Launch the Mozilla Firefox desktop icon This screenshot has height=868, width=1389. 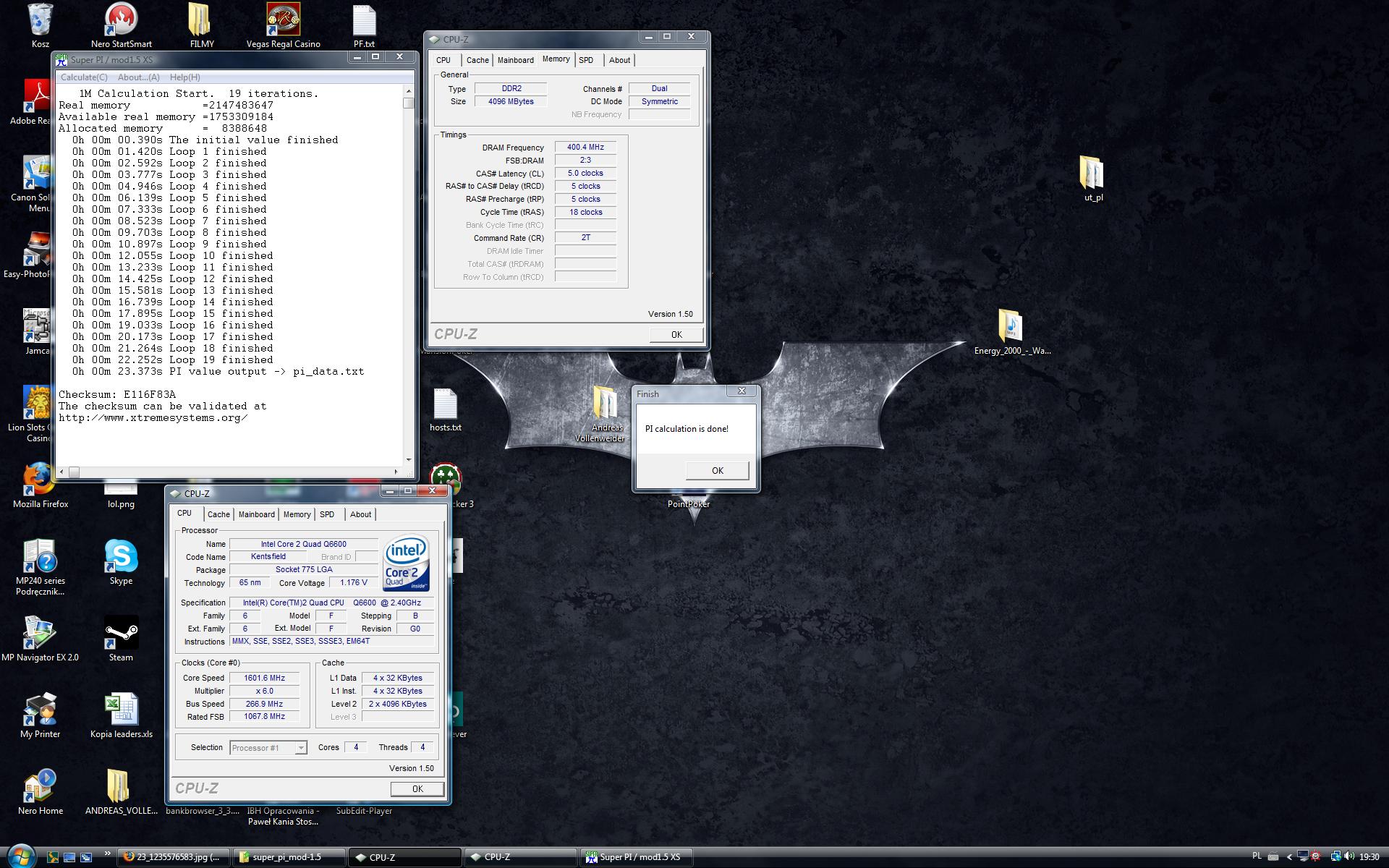[39, 480]
